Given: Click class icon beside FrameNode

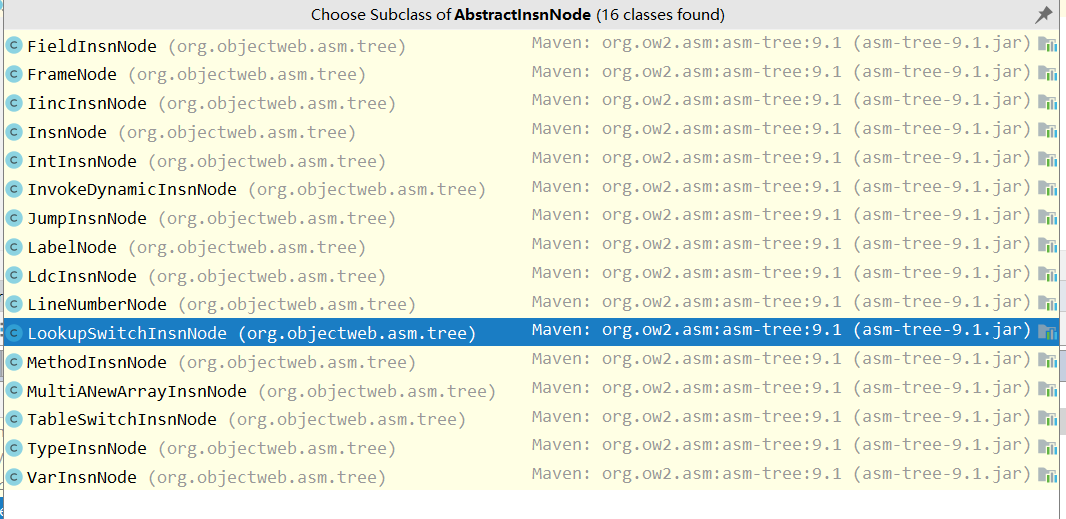Looking at the screenshot, I should point(14,74).
